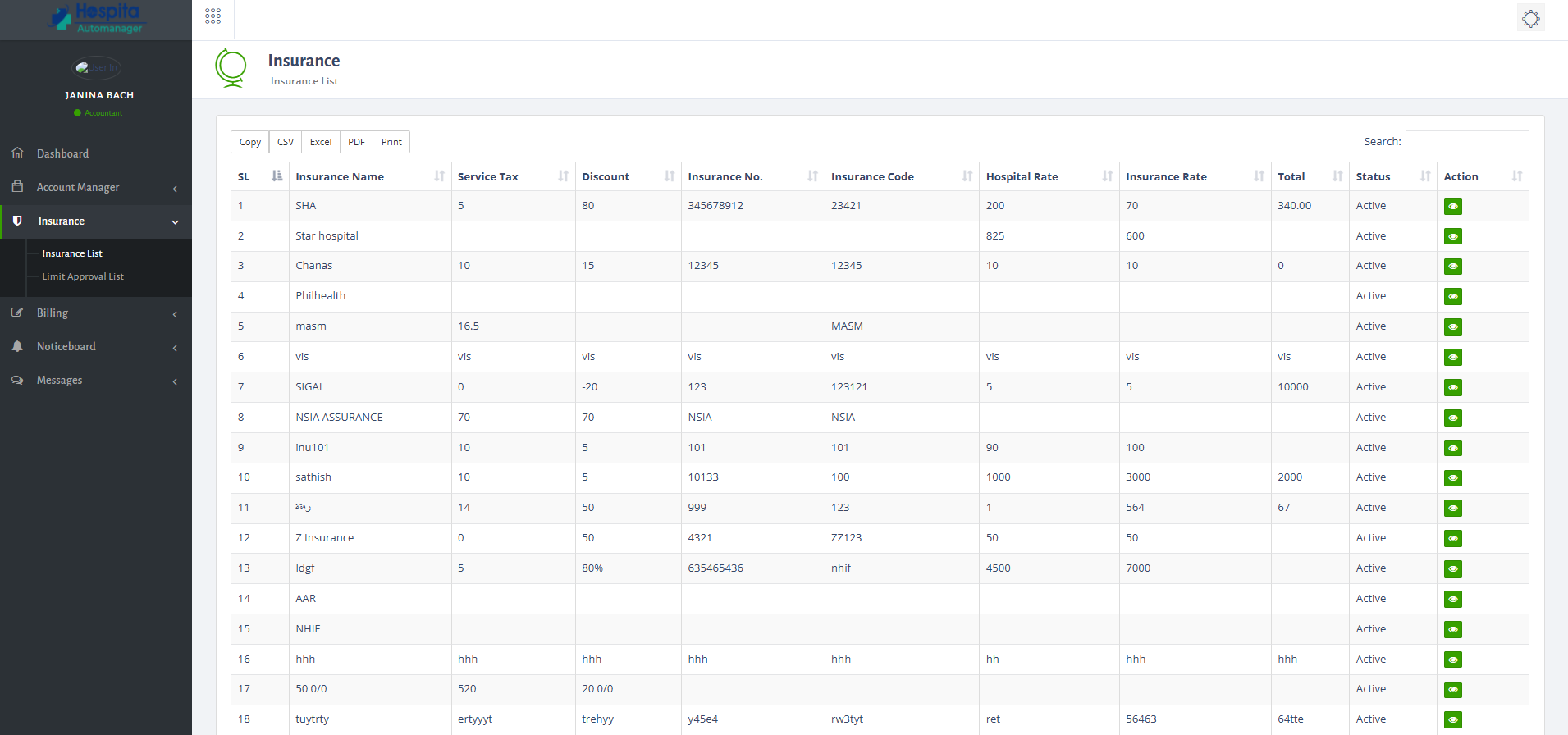View details for Star hospital row
The width and height of the screenshot is (1568, 735).
click(x=1453, y=236)
